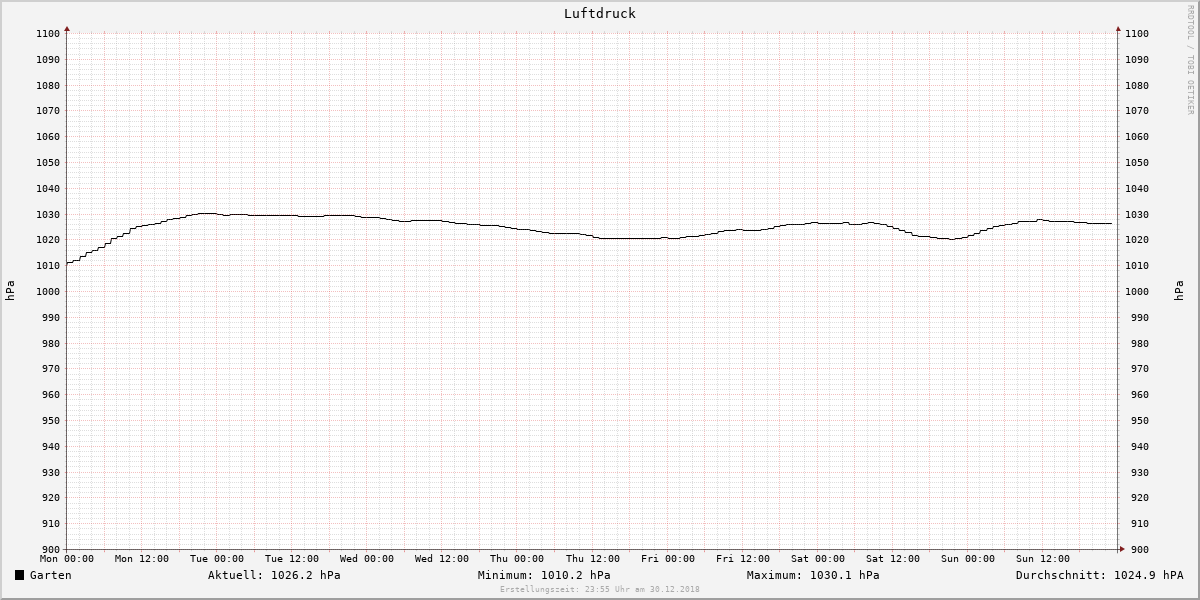Select the Garten legend label
This screenshot has height=600, width=1200.
[51, 575]
